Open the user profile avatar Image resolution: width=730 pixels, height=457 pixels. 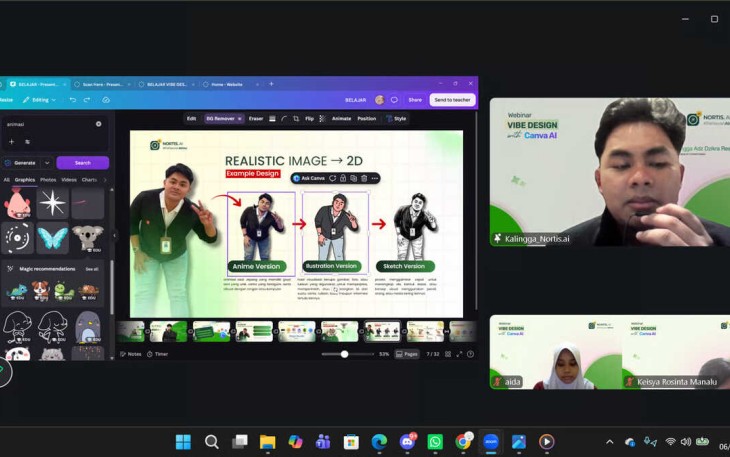click(379, 100)
